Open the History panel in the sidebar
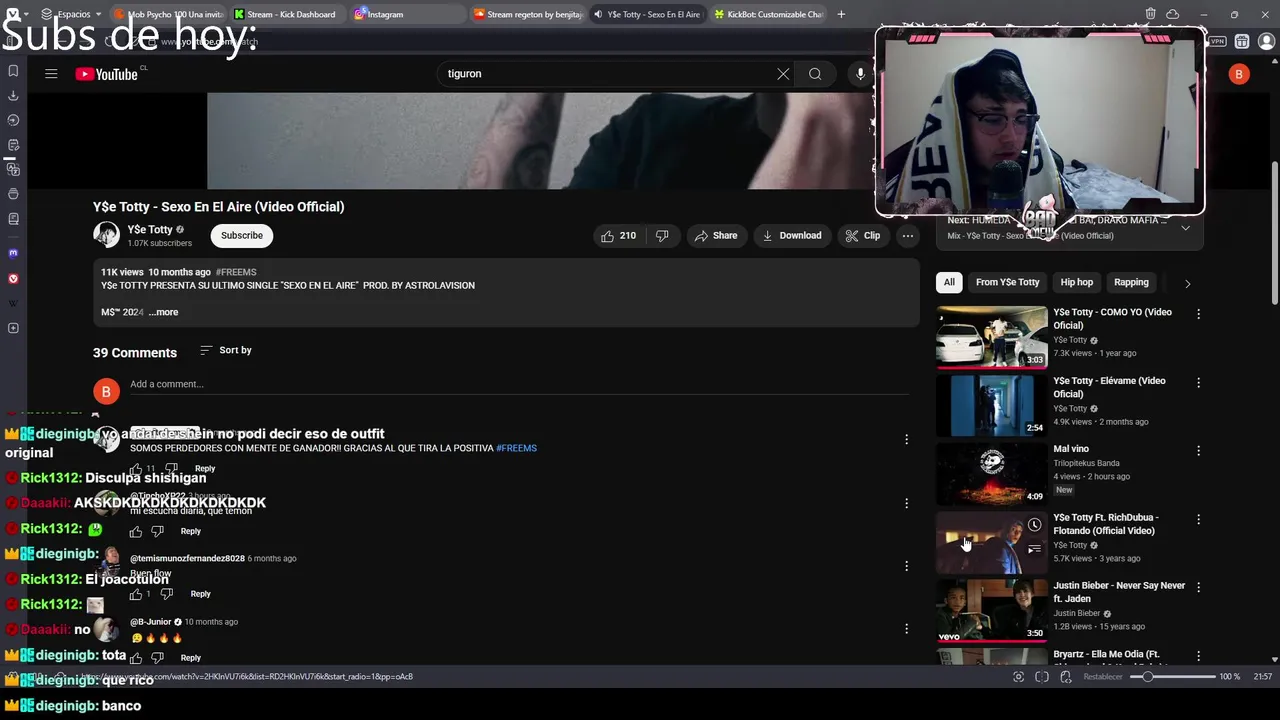This screenshot has height=720, width=1280. point(13,120)
